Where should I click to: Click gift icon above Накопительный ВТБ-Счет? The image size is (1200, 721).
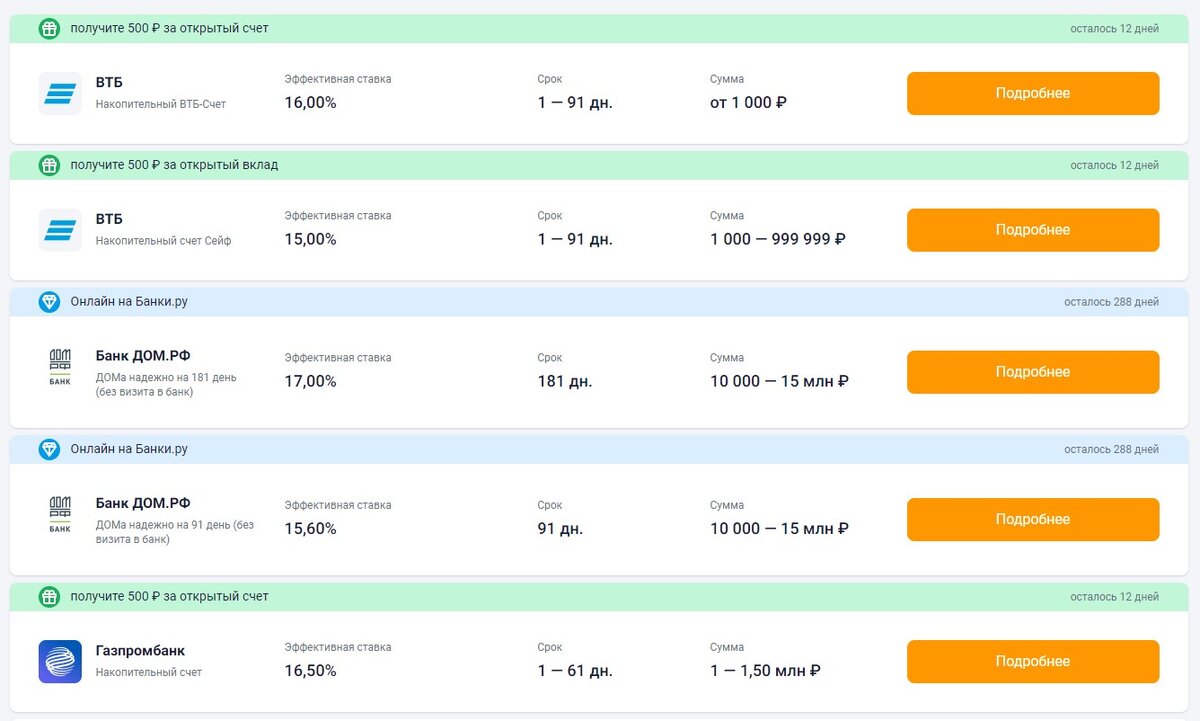[x=49, y=28]
